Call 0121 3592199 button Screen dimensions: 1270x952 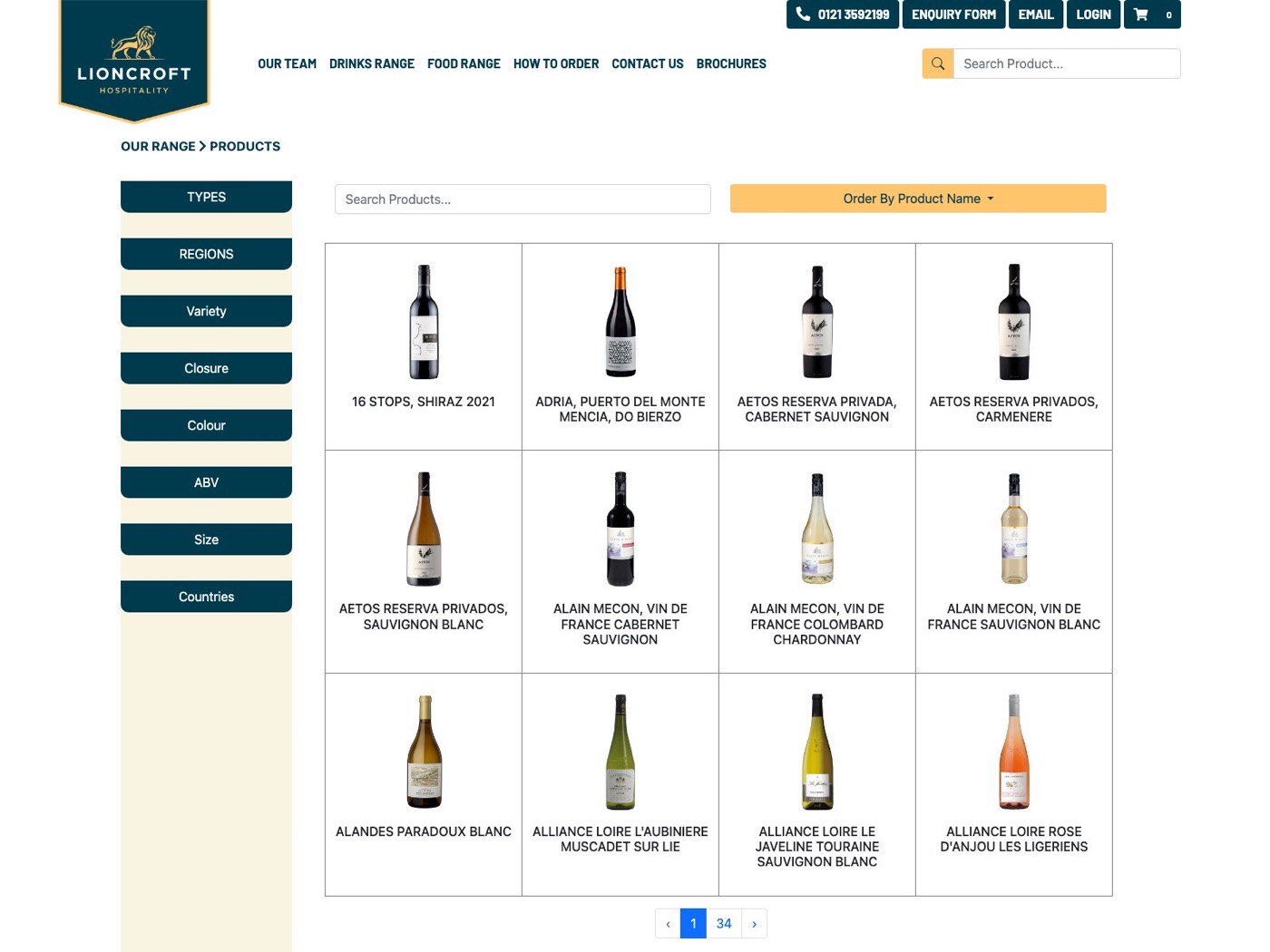(x=843, y=15)
